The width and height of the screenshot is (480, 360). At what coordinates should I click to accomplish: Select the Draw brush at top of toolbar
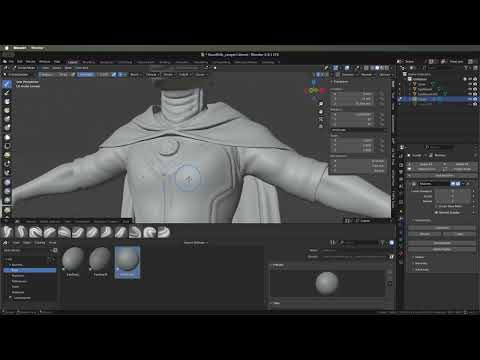[x=7, y=84]
